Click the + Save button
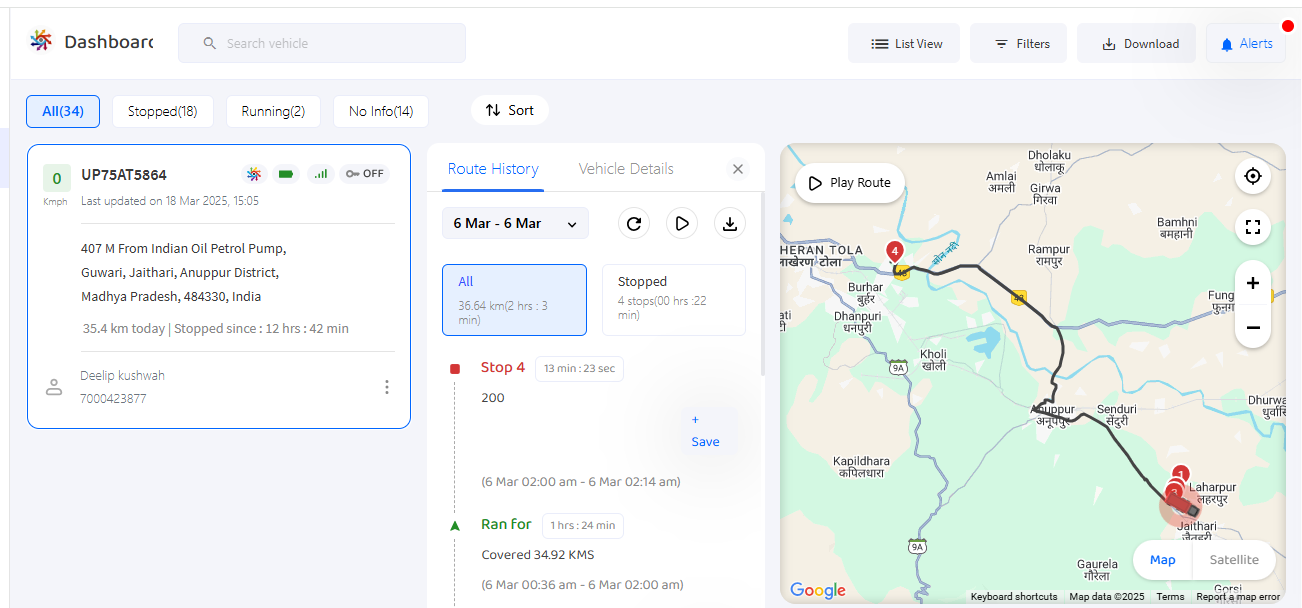 pyautogui.click(x=705, y=431)
